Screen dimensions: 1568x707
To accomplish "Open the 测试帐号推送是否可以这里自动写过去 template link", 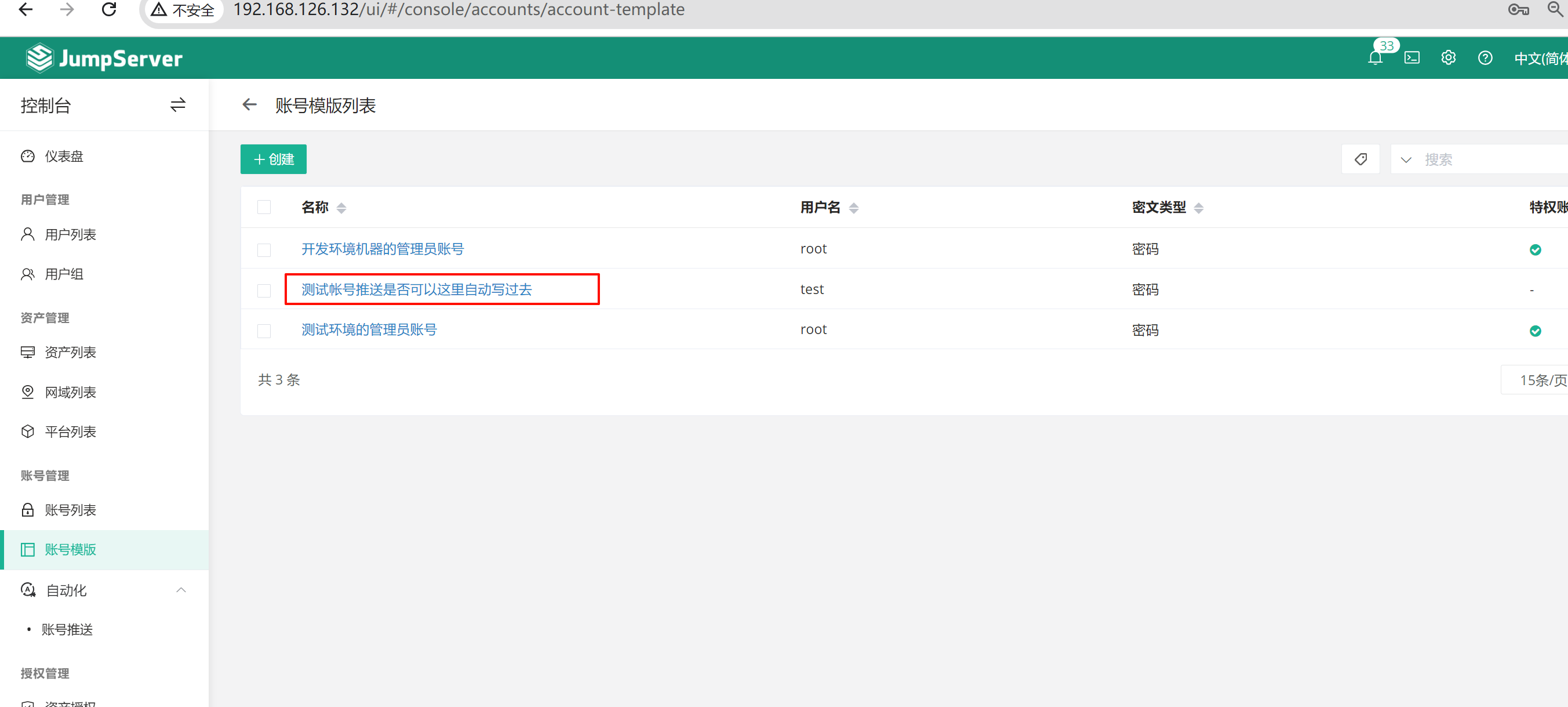I will [x=416, y=289].
